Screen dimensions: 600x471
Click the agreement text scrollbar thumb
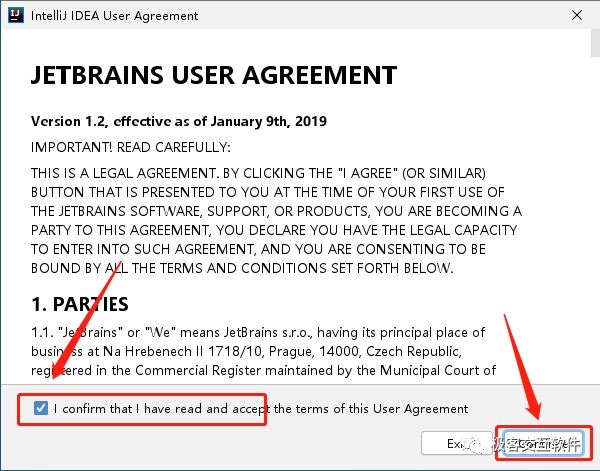point(595,43)
